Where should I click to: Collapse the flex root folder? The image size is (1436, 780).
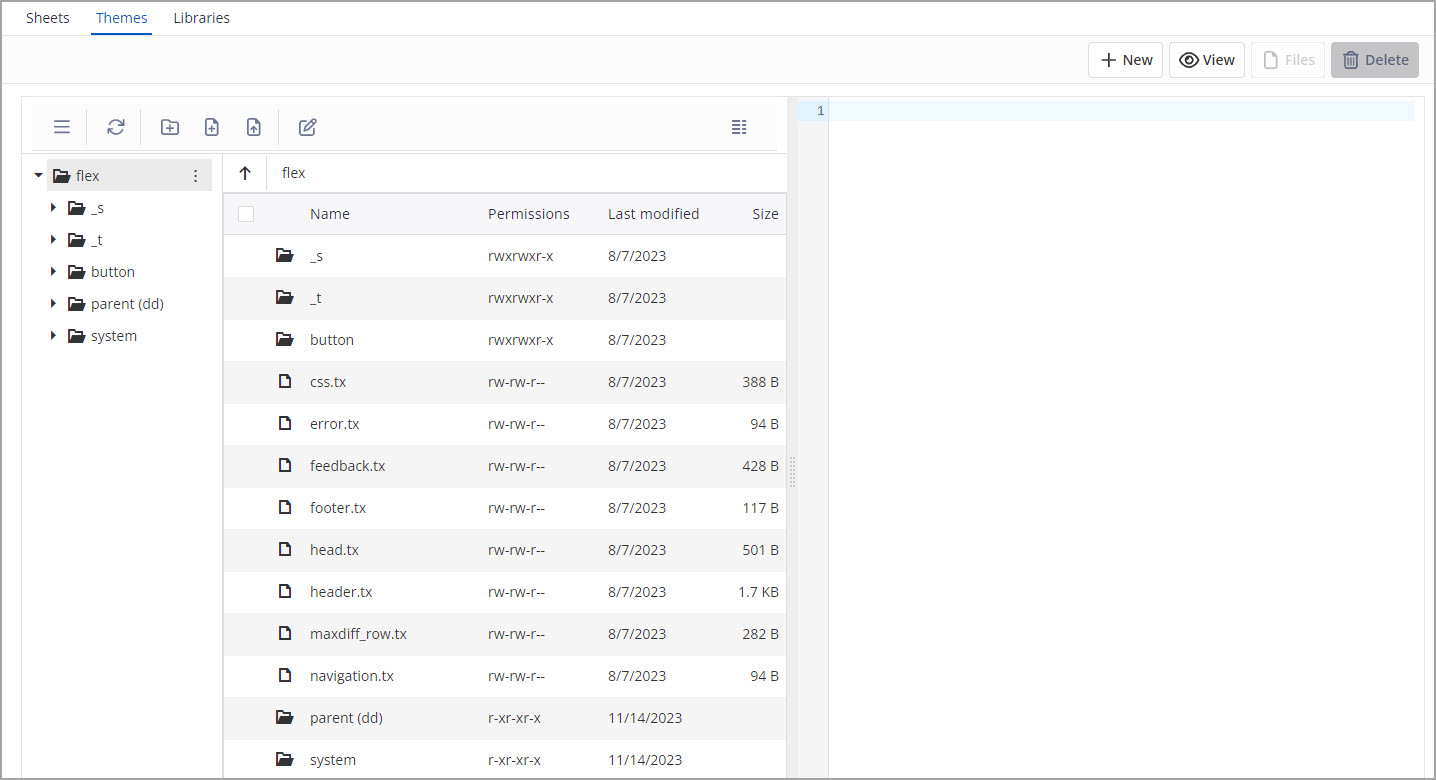38,176
